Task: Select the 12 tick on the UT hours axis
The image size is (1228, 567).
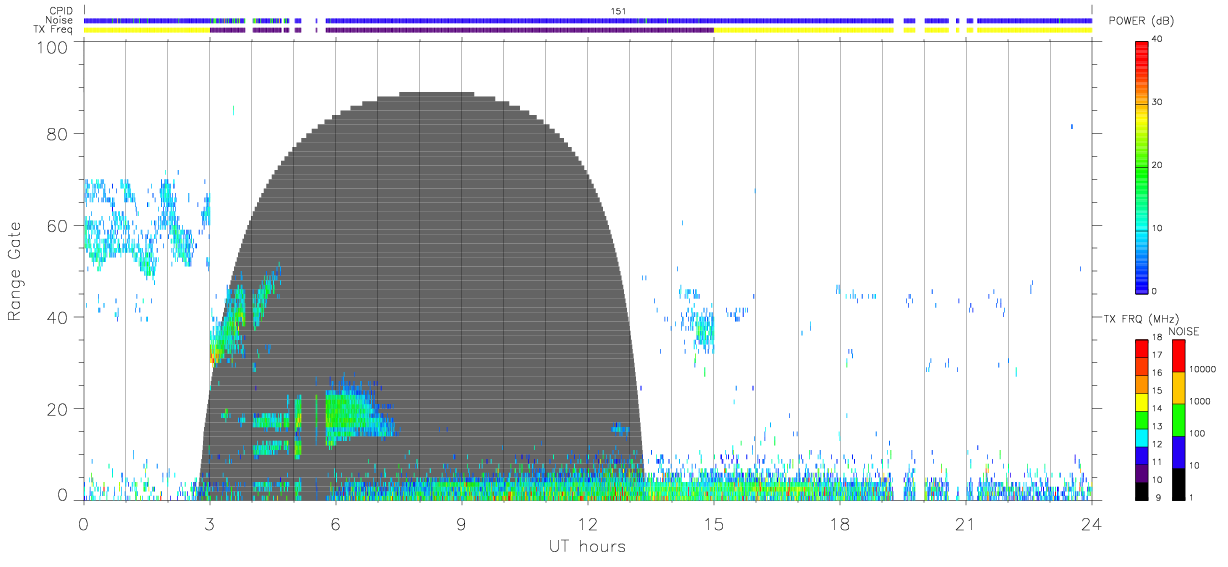Action: (x=587, y=523)
